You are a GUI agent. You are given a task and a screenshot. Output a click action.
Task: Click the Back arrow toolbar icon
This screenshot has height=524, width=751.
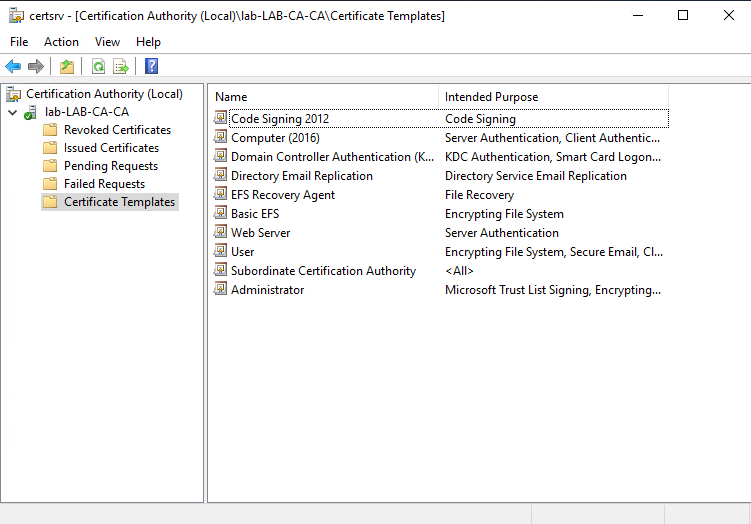[13, 67]
